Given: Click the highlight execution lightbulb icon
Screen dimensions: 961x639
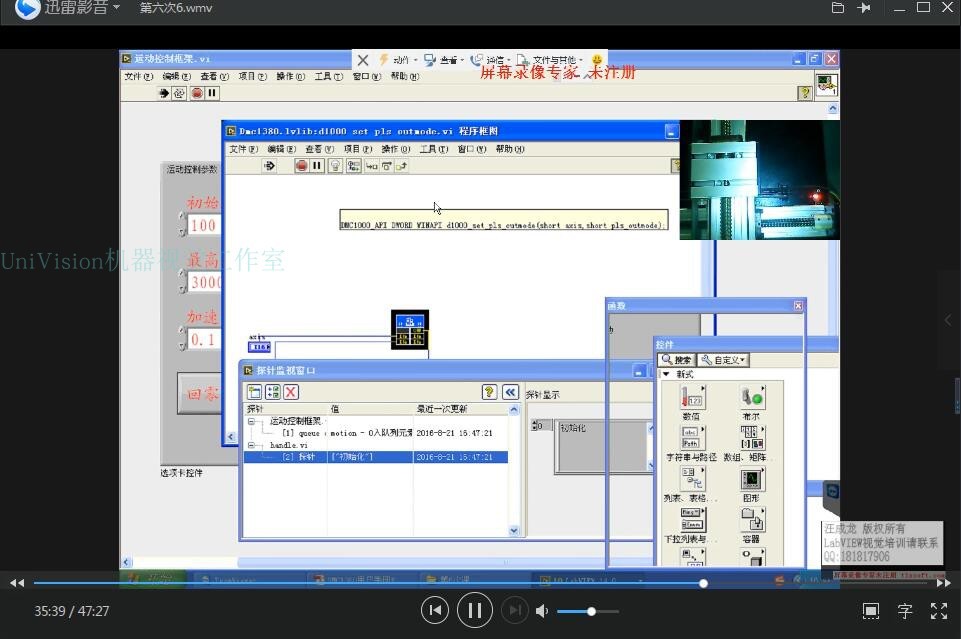Looking at the screenshot, I should pos(335,166).
